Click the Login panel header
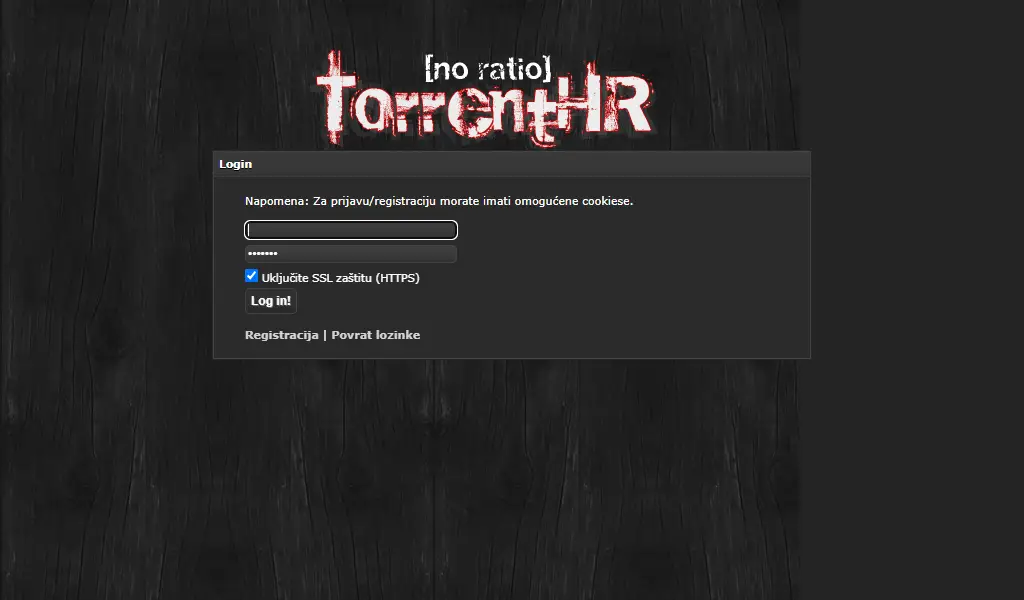This screenshot has height=600, width=1024. [512, 164]
